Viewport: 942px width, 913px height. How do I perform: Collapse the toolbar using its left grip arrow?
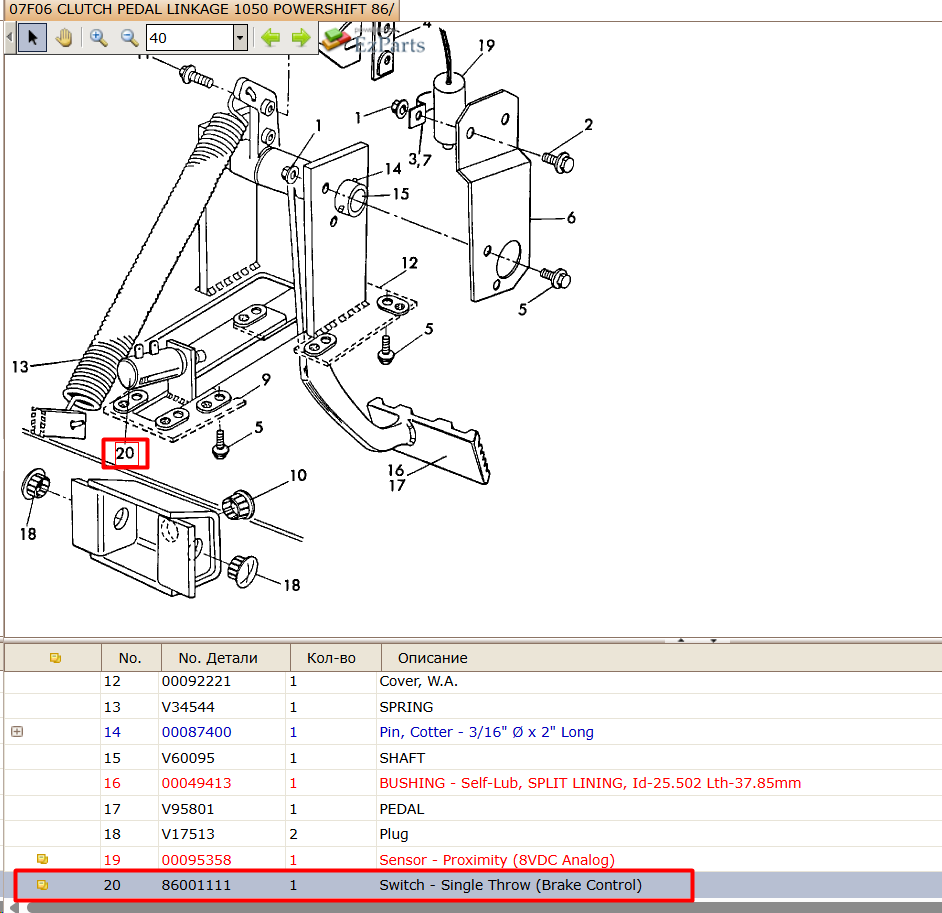9,37
